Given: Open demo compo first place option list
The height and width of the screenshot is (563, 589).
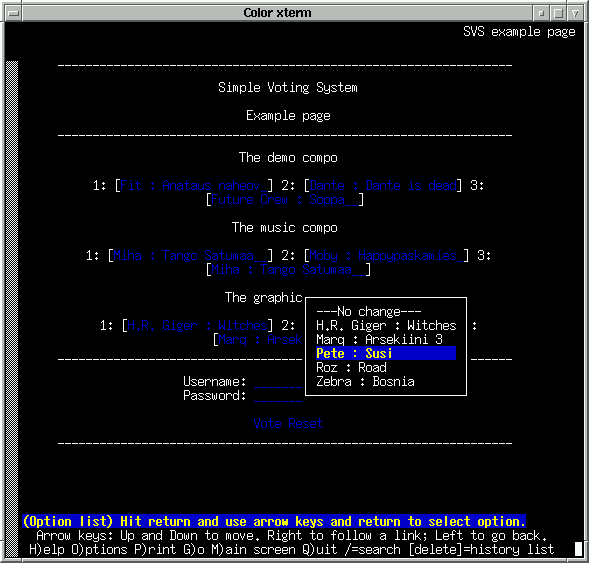Looking at the screenshot, I should click(x=193, y=186).
